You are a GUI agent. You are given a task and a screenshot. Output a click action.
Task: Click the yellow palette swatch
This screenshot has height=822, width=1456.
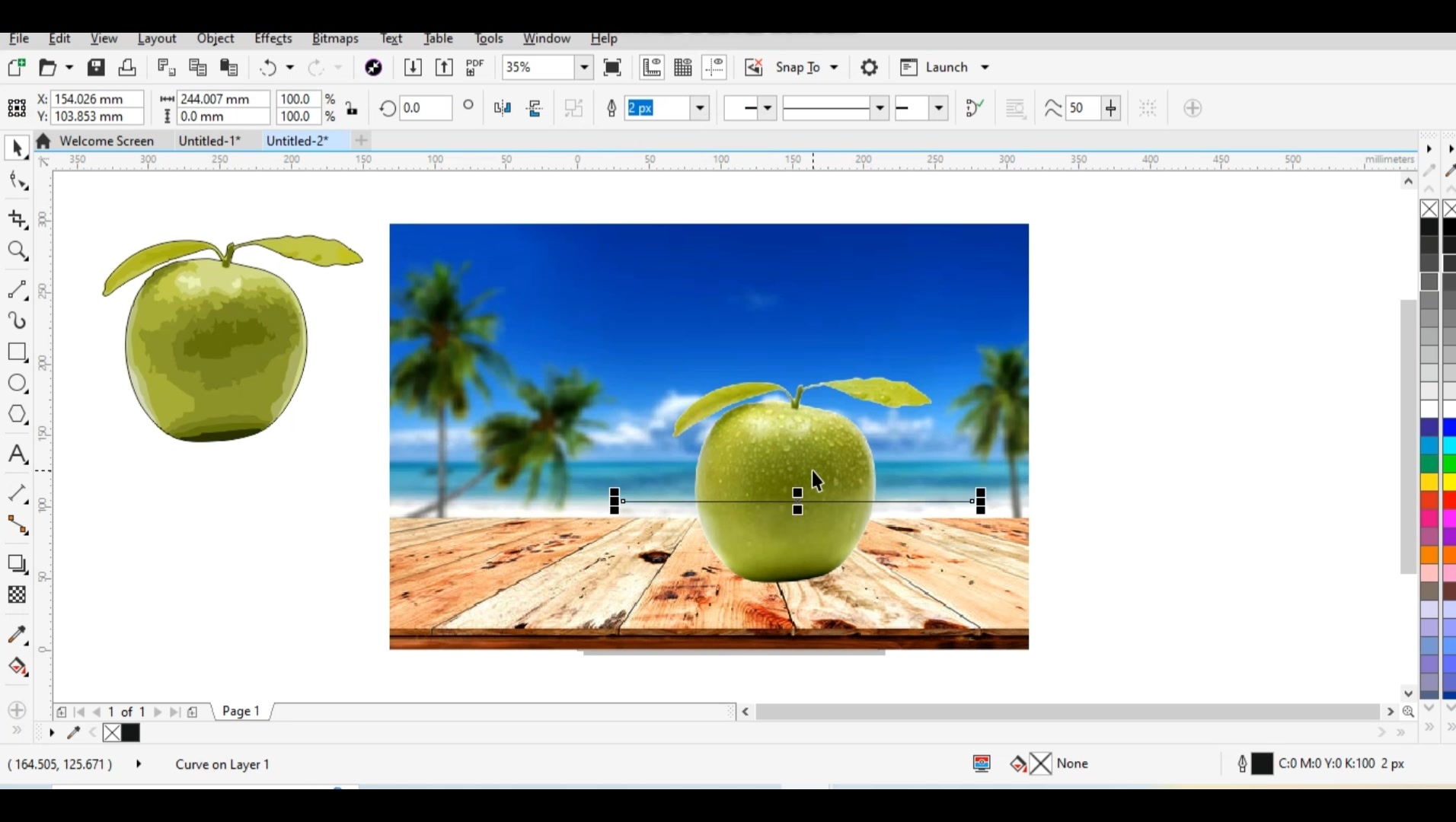pos(1429,482)
